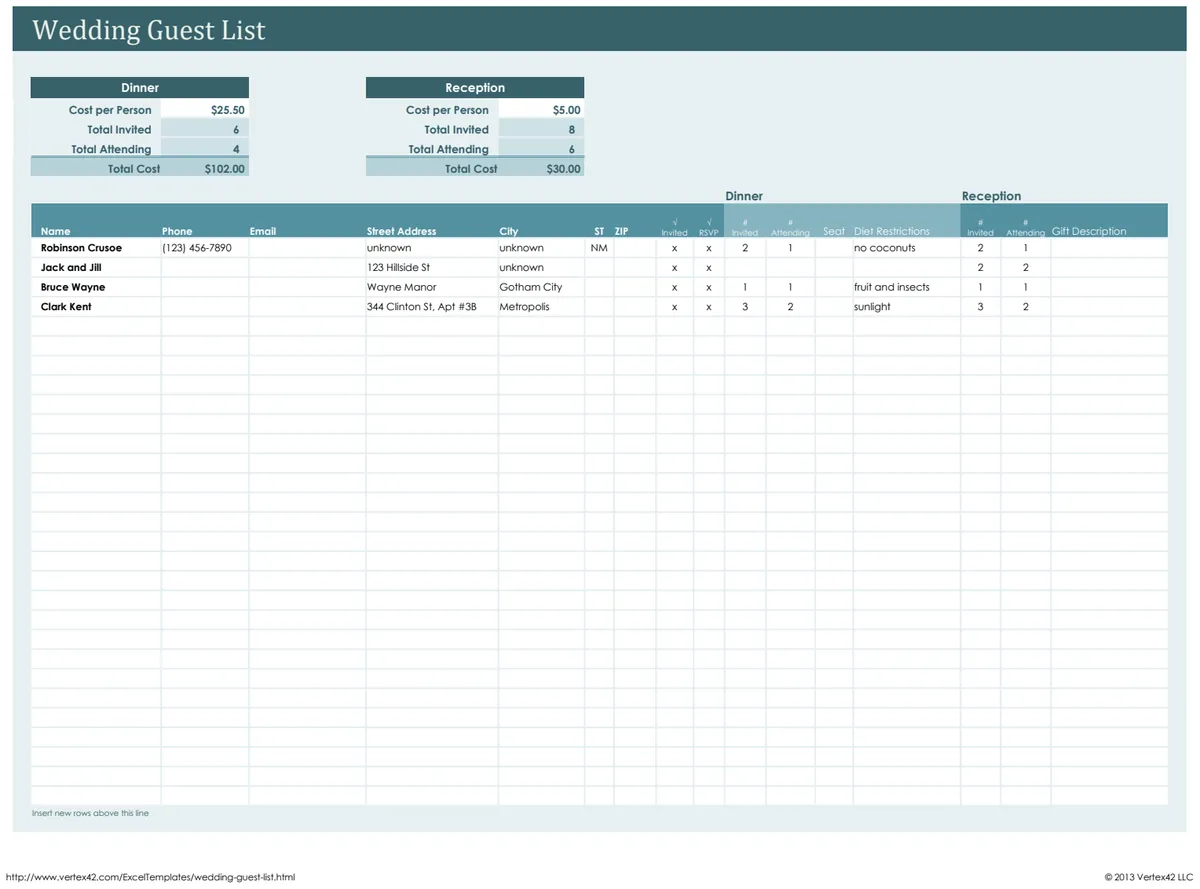
Task: Click the 'Insert new rows above this line' note
Action: pyautogui.click(x=90, y=814)
